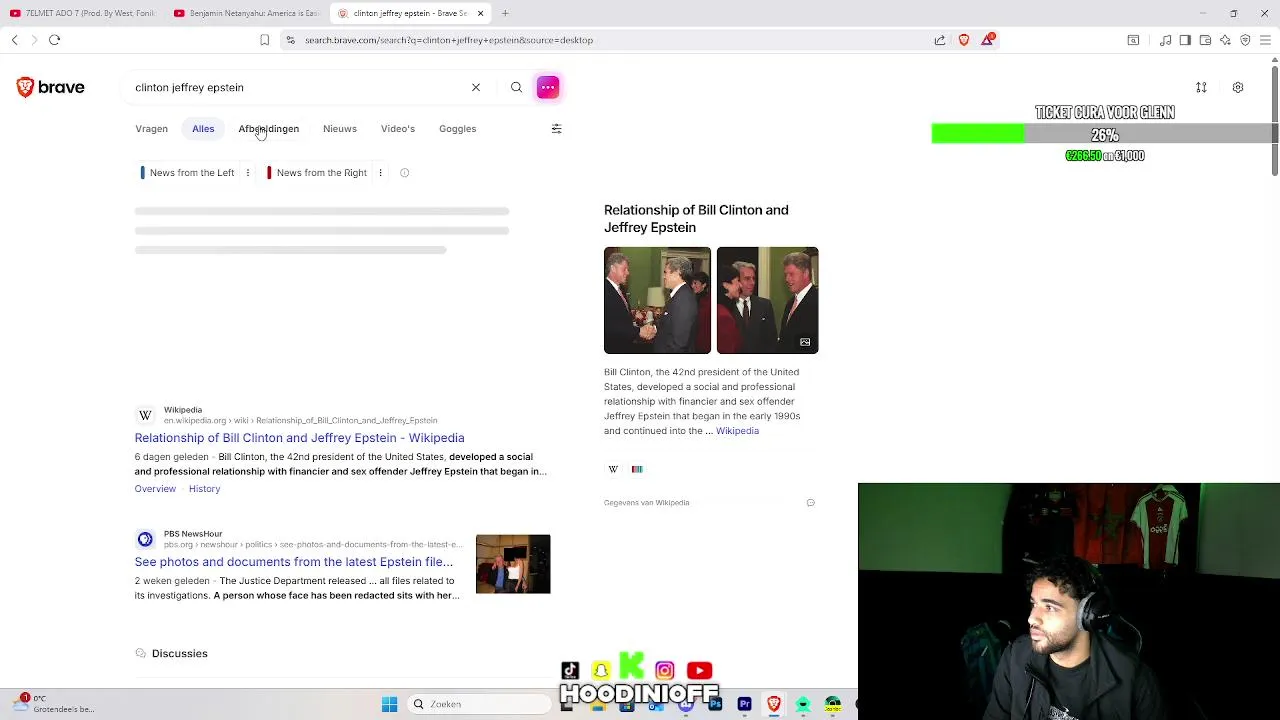Image resolution: width=1280 pixels, height=720 pixels.
Task: Open options menu for News from the Left
Action: [248, 173]
